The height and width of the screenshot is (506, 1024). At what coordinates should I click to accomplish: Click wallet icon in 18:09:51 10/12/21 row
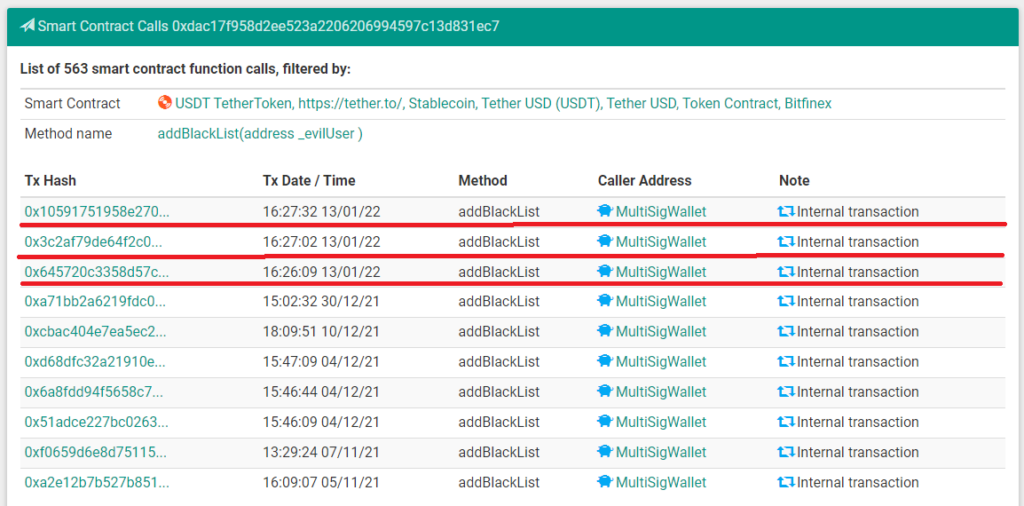(x=605, y=332)
